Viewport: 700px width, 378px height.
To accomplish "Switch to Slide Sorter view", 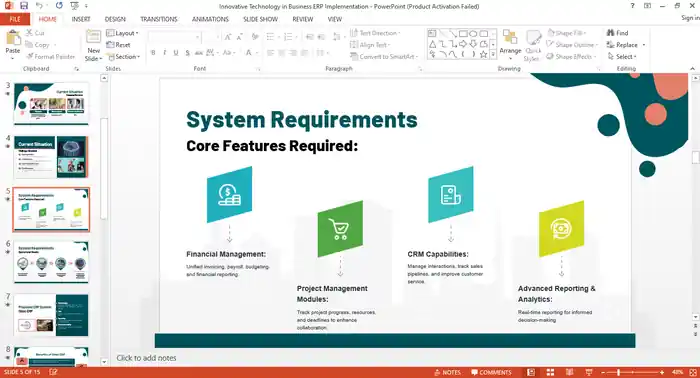I will point(550,372).
